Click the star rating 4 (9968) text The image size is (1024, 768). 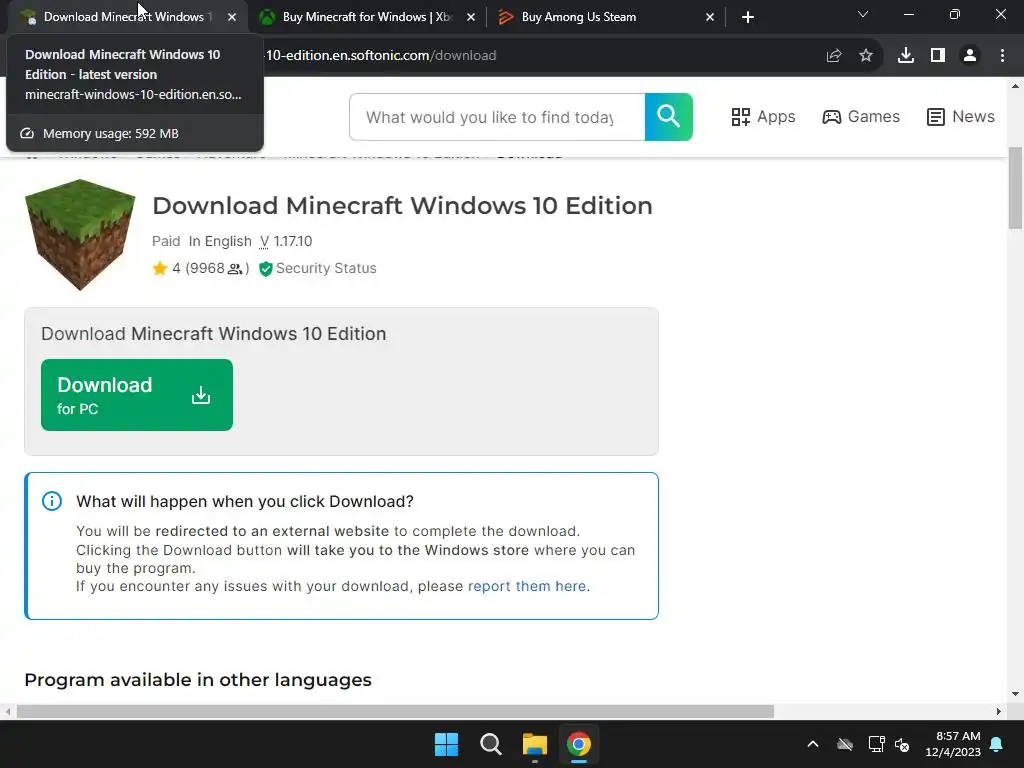201,268
